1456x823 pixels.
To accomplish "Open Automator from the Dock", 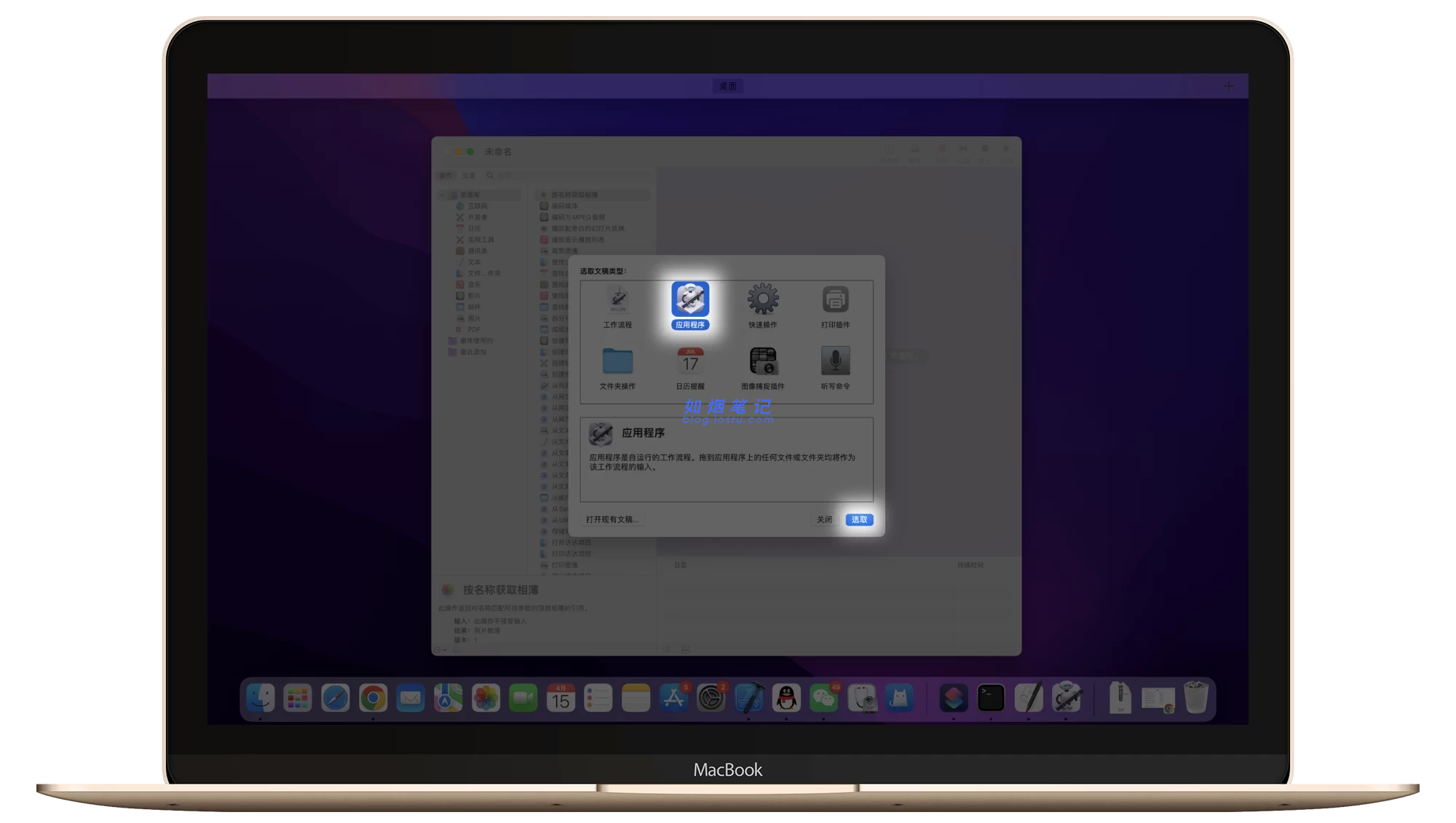I will click(x=1067, y=698).
